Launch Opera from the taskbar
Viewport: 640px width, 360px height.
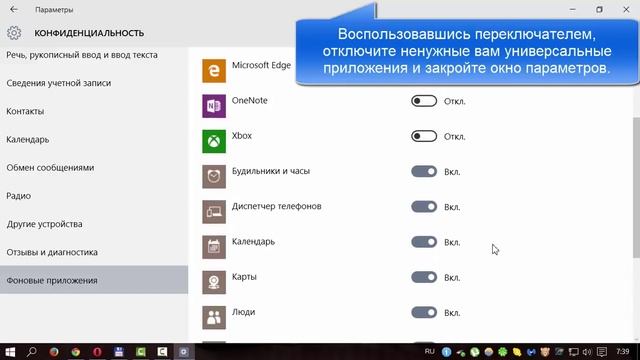[97, 351]
